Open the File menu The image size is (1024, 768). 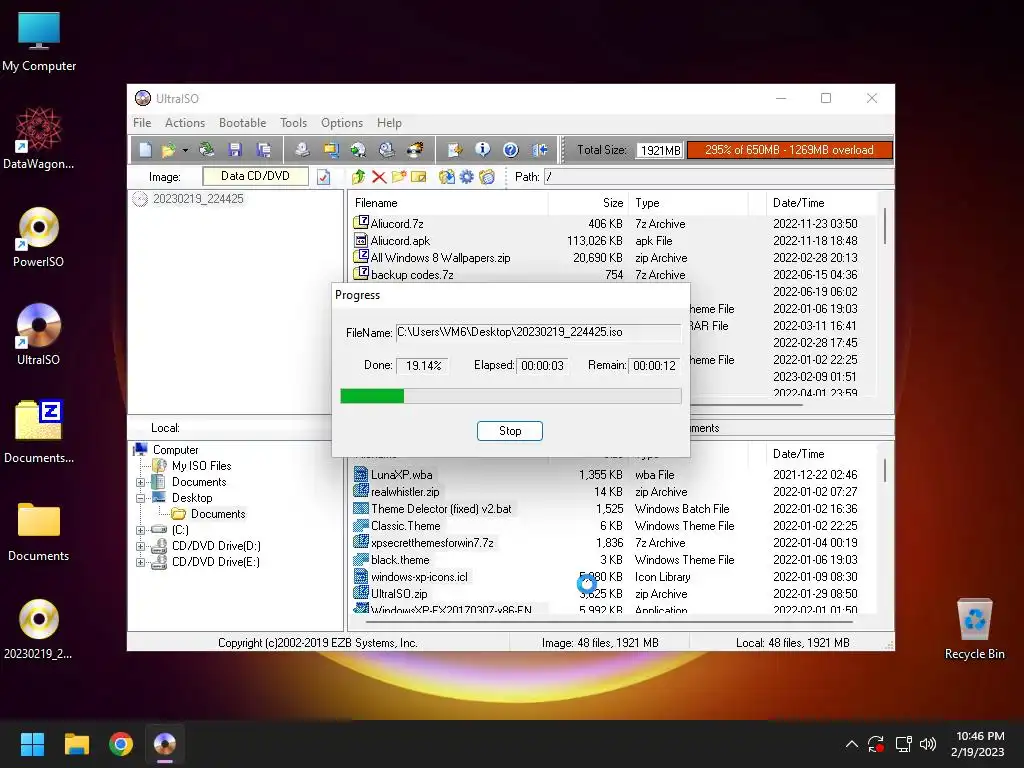click(x=142, y=123)
